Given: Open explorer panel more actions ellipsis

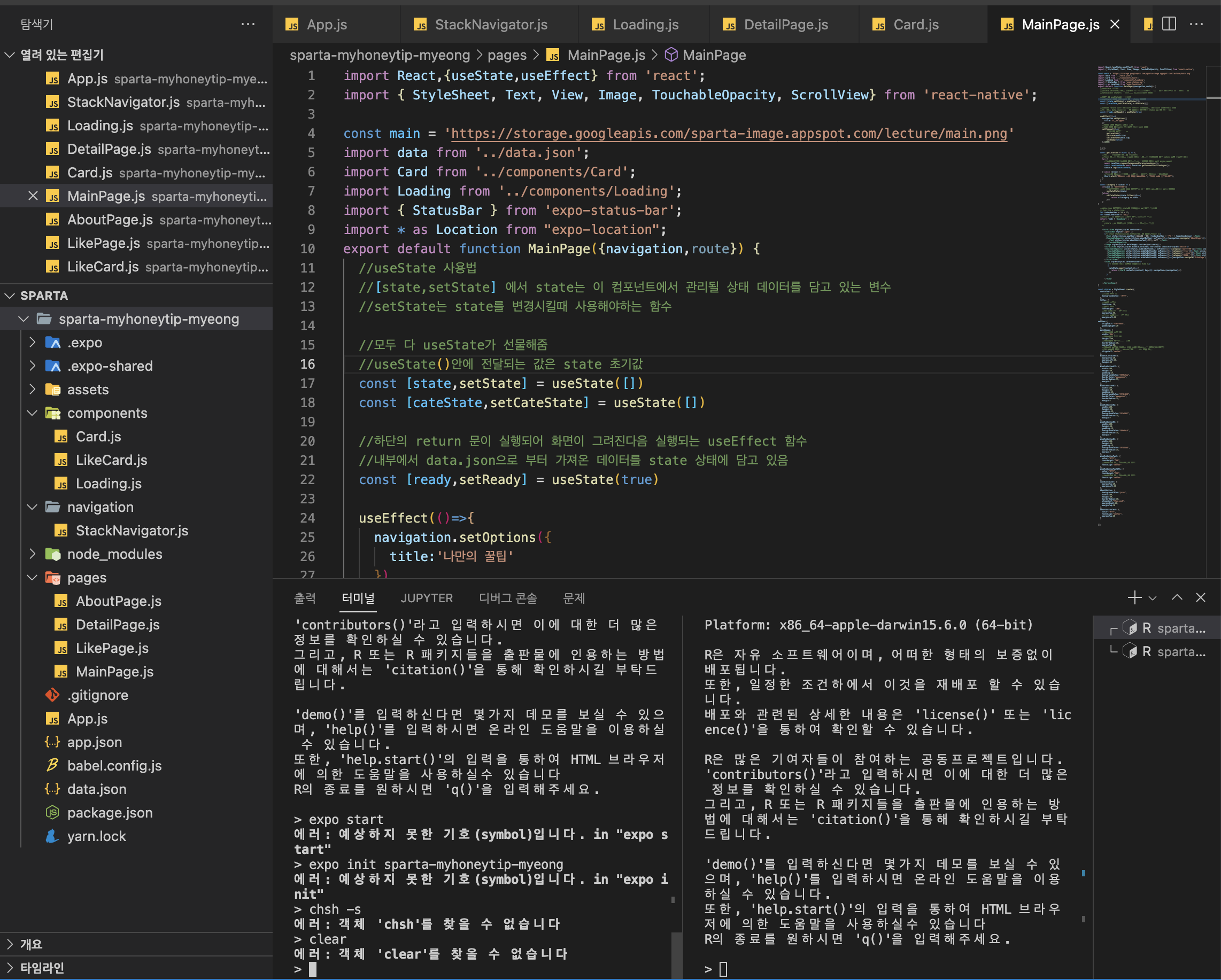Looking at the screenshot, I should click(248, 24).
